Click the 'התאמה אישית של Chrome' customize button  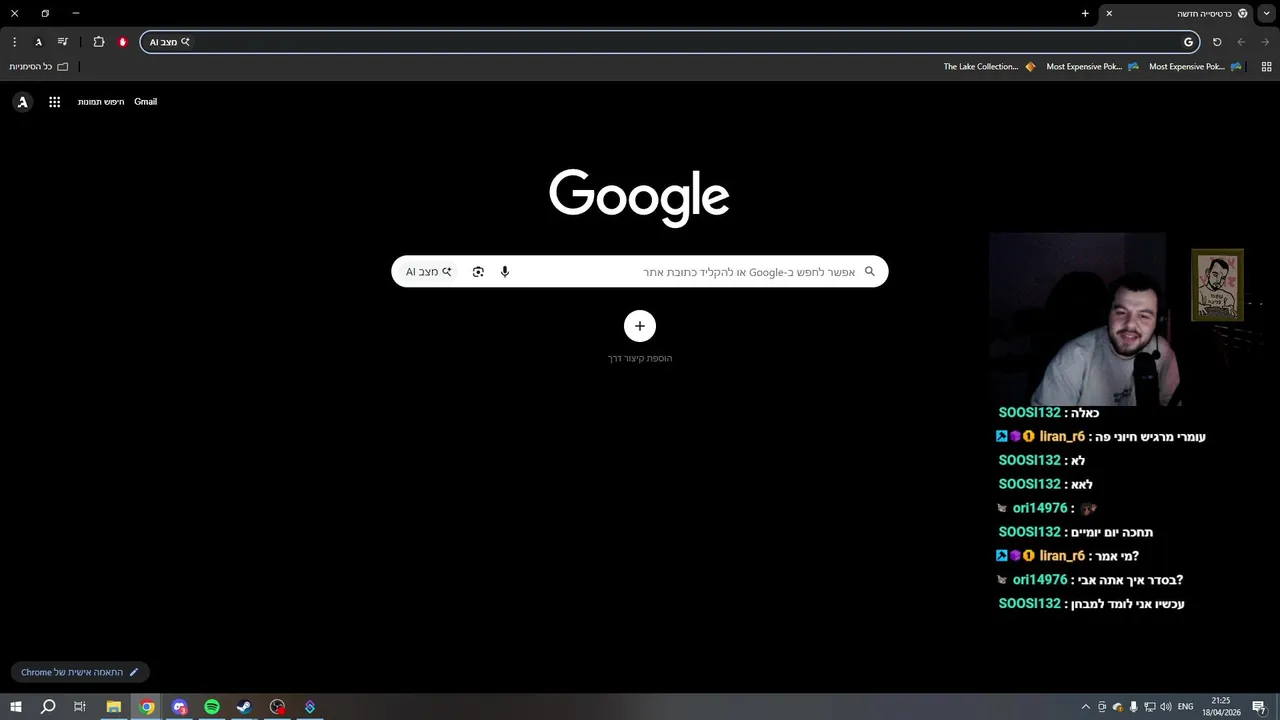click(80, 672)
